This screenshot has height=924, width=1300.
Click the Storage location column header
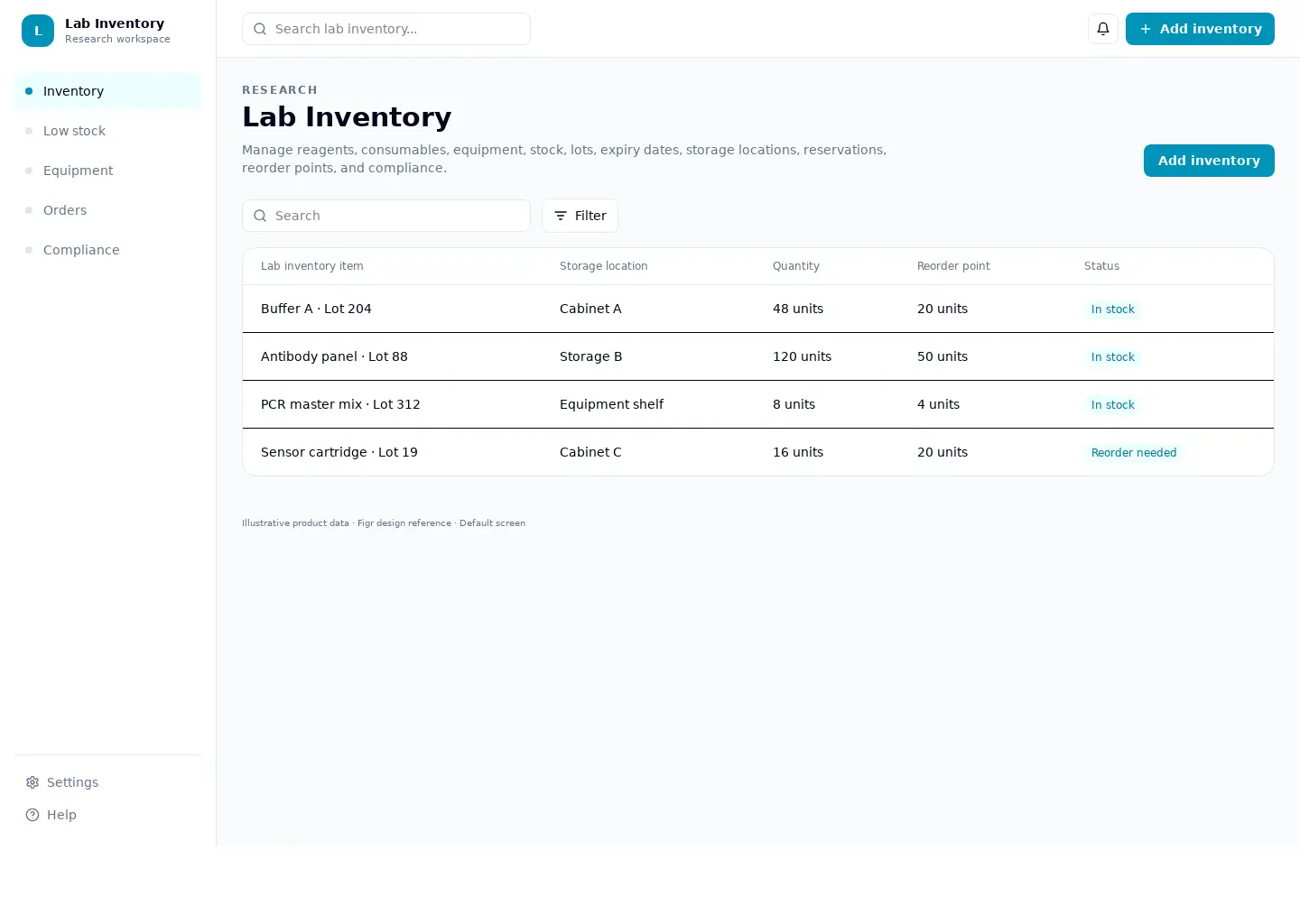click(603, 266)
